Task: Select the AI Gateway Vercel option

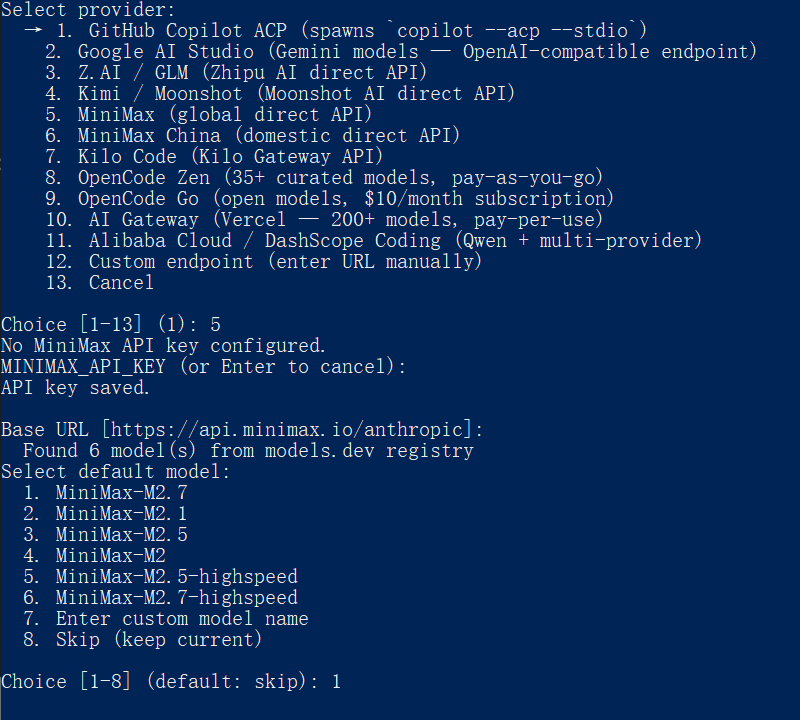Action: (345, 219)
